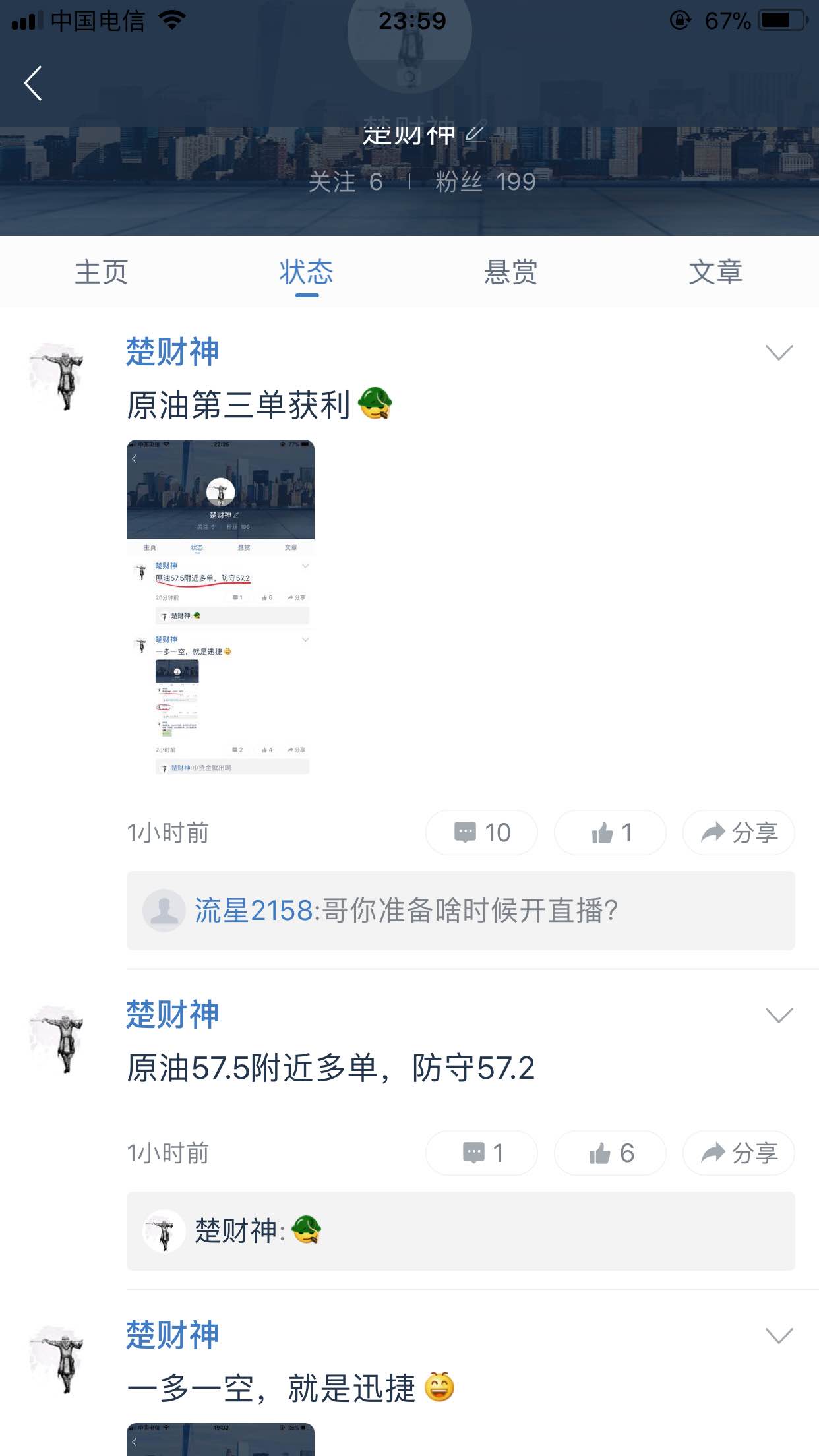Switch to the 主页 tab
This screenshot has width=819, height=1456.
[102, 272]
